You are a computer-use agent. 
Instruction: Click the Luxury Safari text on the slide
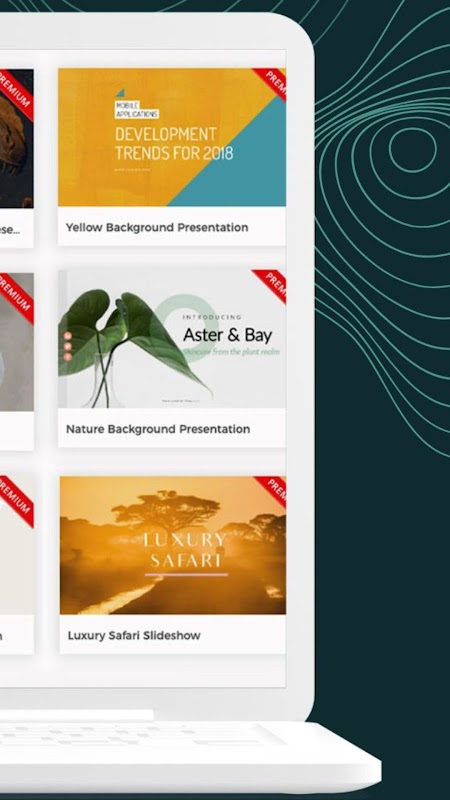(x=185, y=550)
